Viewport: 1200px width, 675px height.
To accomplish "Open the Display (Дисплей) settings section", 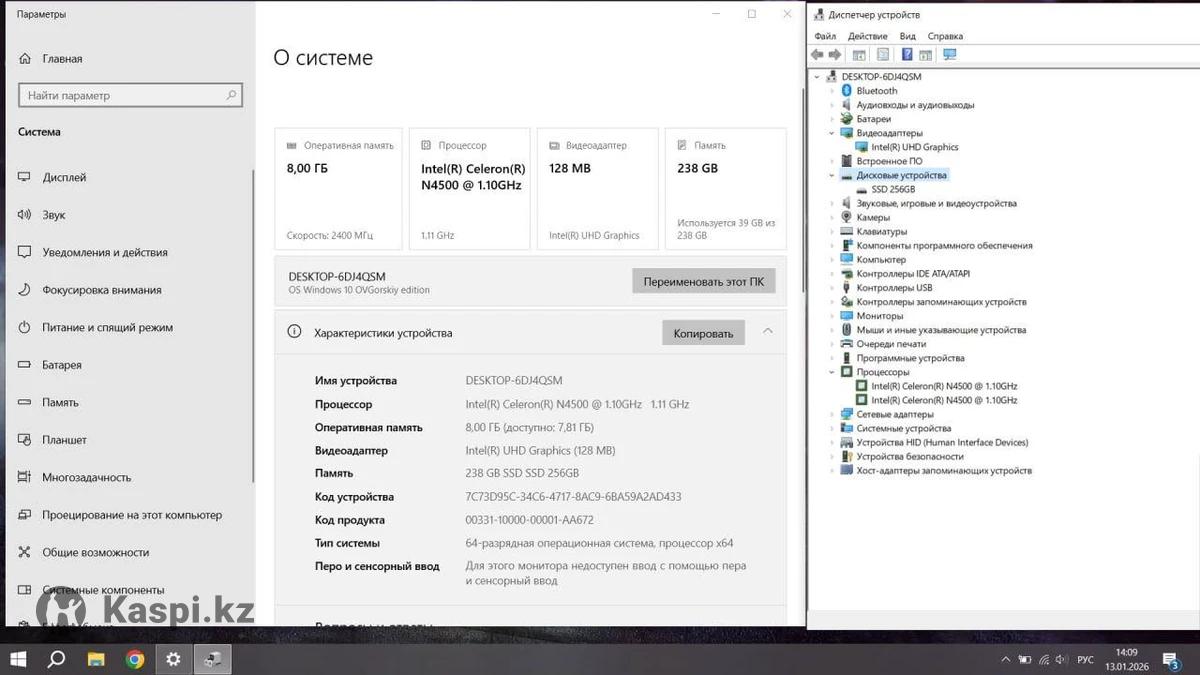I will coord(64,177).
